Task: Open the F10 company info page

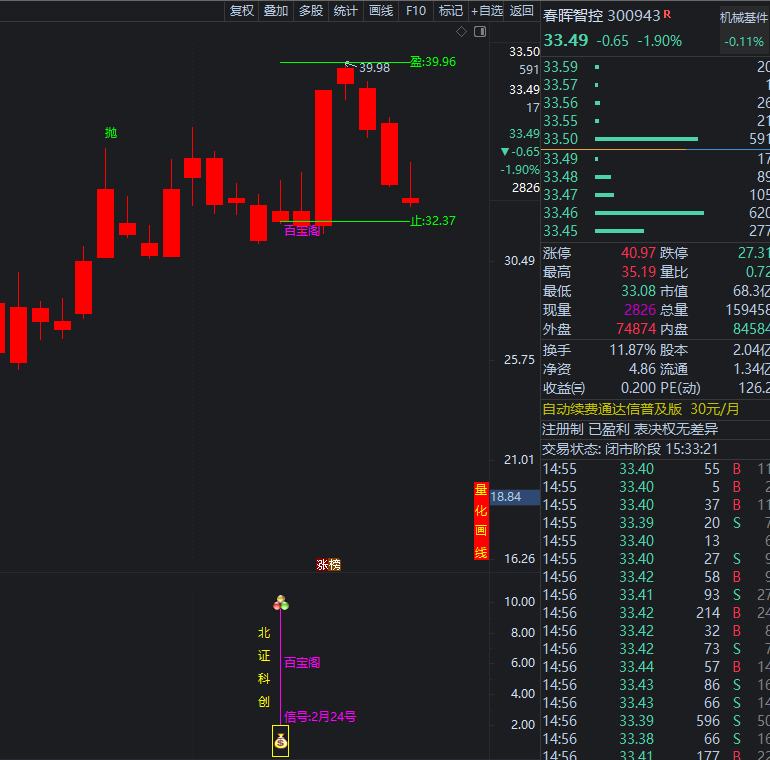Action: [416, 11]
